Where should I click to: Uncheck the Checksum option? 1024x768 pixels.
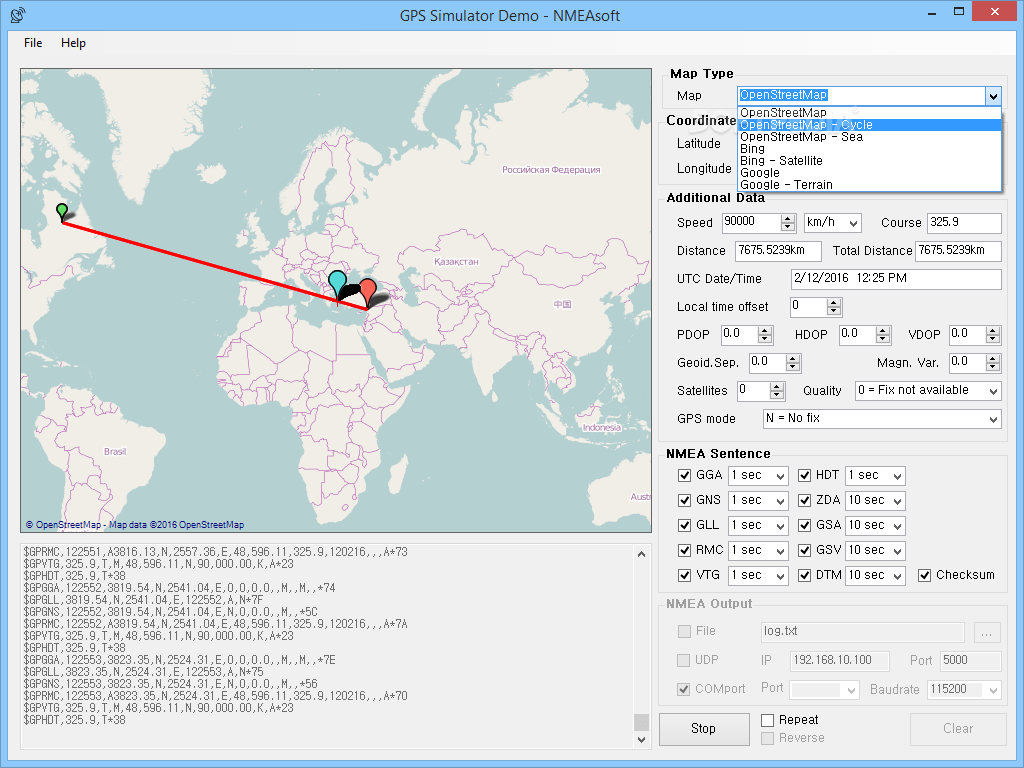pos(924,575)
